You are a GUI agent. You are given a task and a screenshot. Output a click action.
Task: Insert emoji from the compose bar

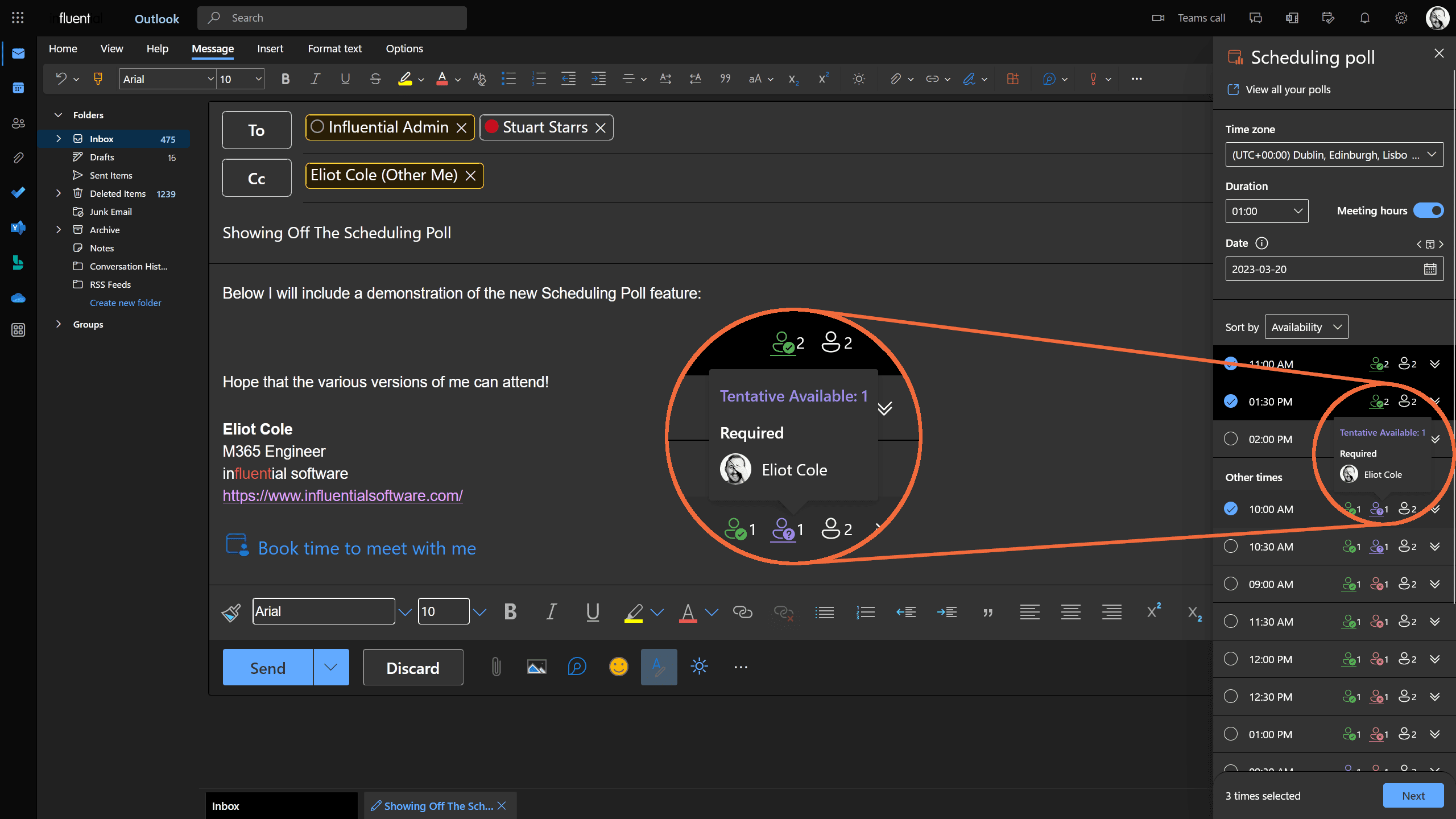click(618, 667)
